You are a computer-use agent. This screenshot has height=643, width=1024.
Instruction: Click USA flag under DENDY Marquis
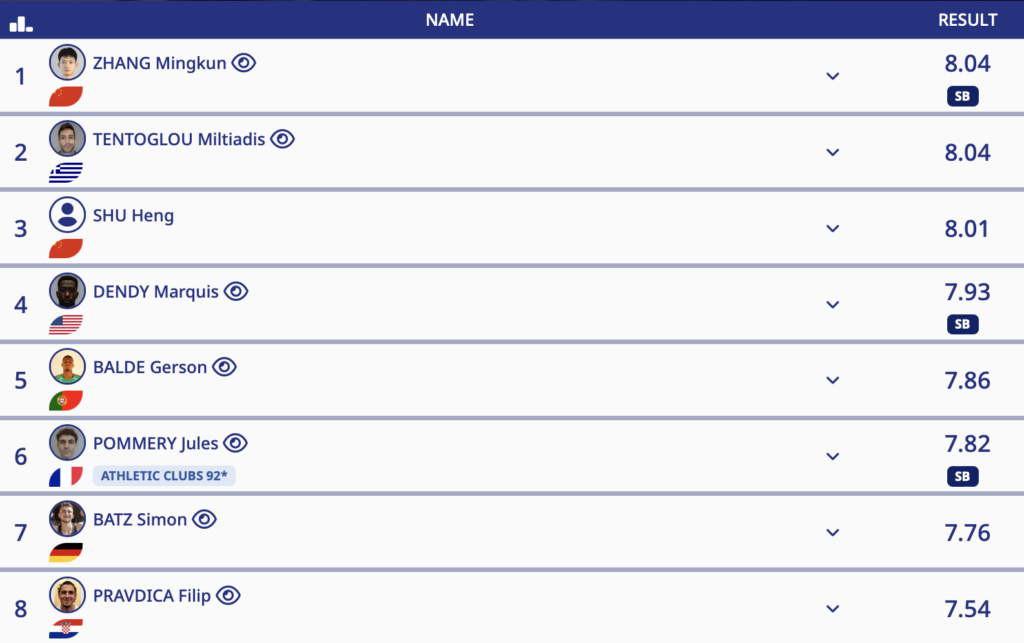tap(66, 325)
